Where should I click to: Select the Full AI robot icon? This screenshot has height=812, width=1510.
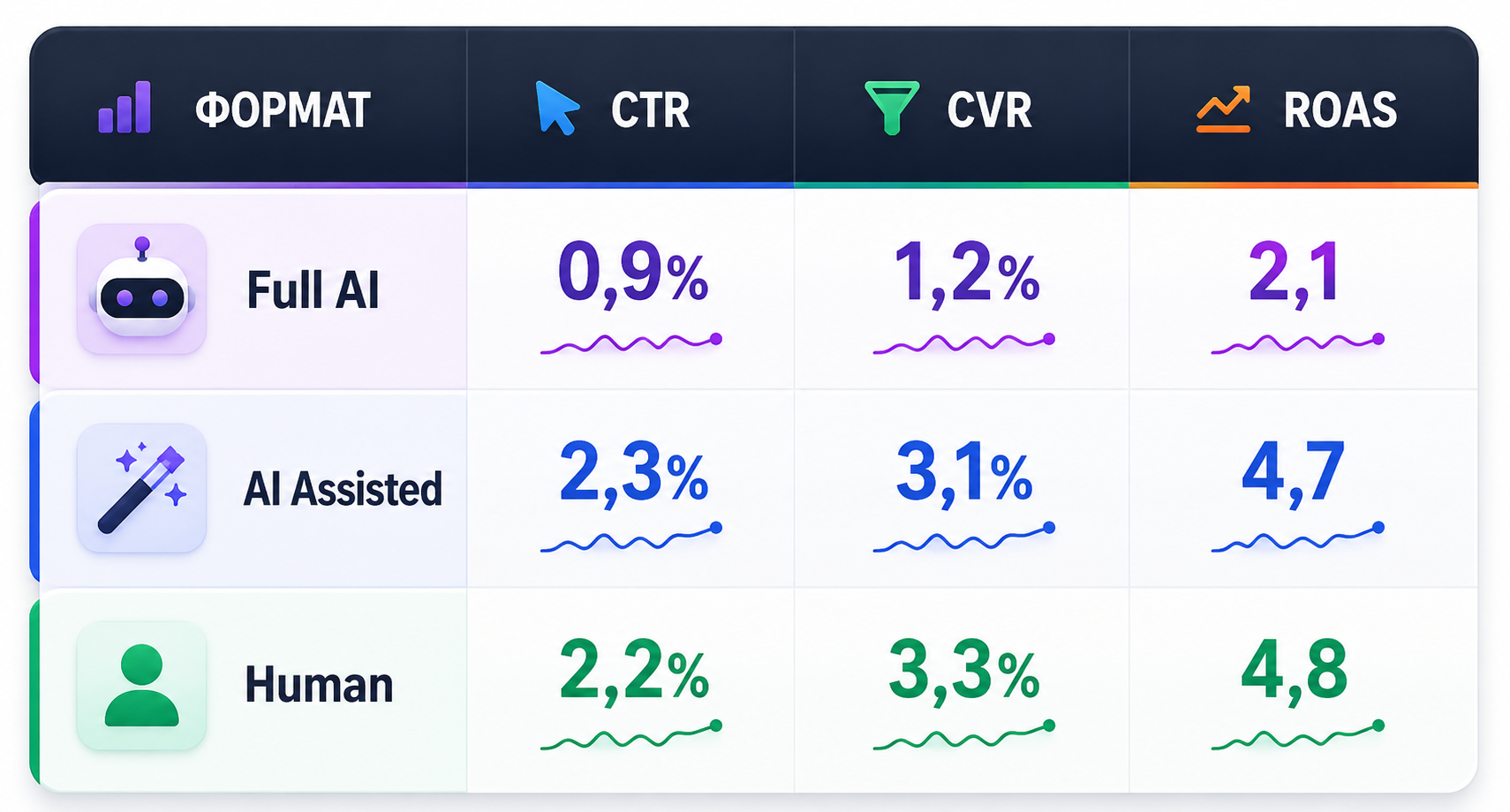(x=142, y=289)
